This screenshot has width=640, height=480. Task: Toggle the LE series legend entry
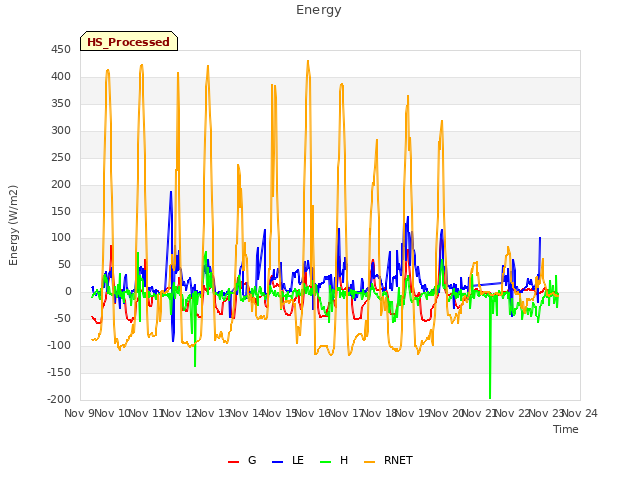288,460
